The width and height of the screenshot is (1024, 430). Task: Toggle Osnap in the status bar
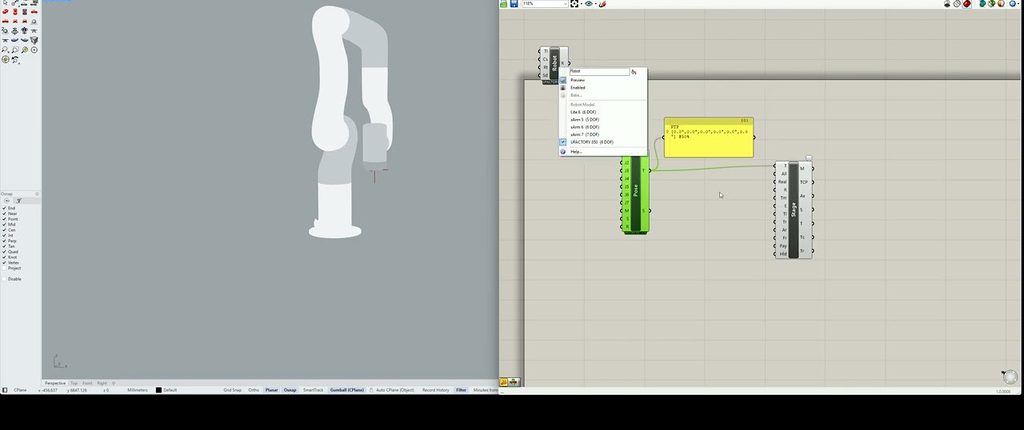pyautogui.click(x=290, y=390)
